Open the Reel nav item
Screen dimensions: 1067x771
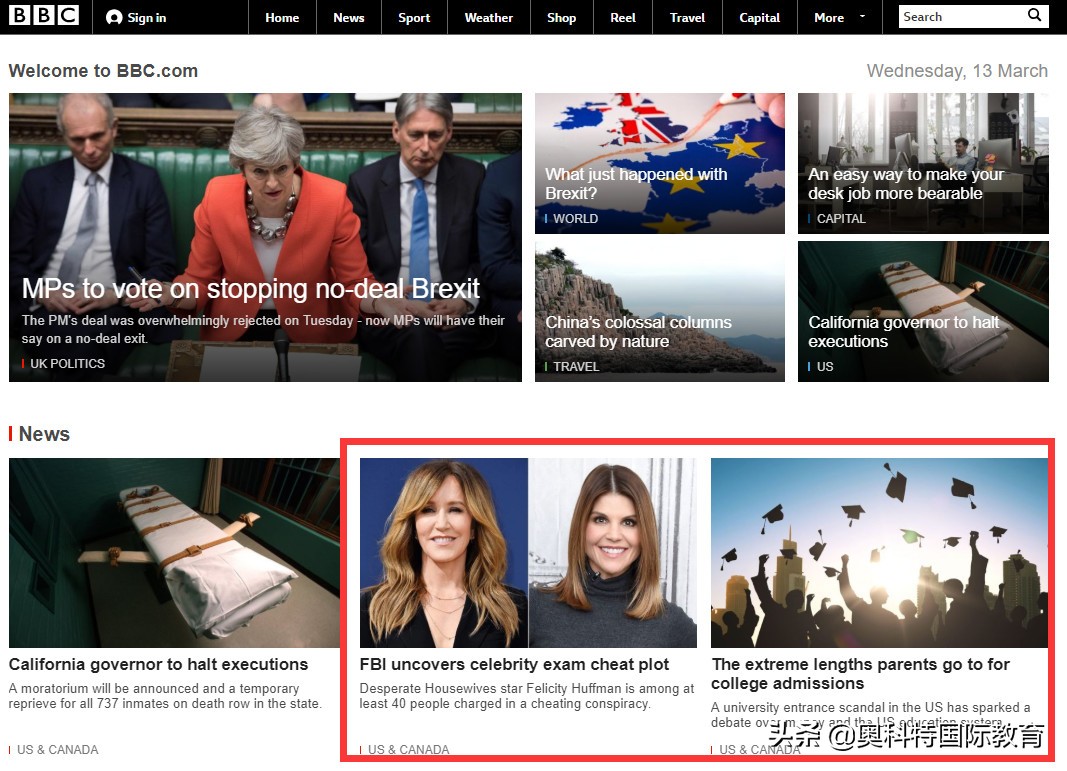tap(623, 18)
